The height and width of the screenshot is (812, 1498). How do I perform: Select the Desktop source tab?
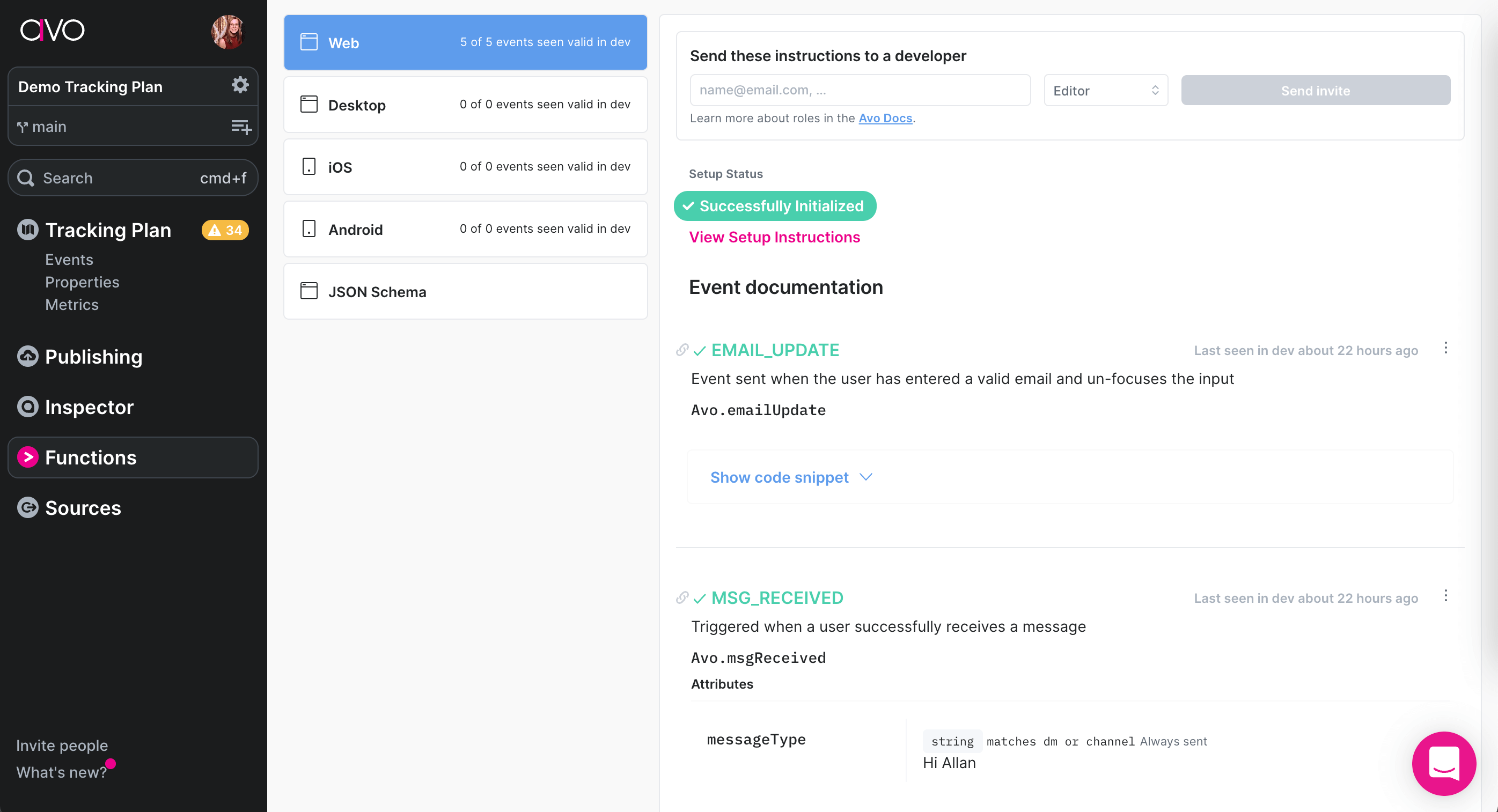(x=465, y=105)
